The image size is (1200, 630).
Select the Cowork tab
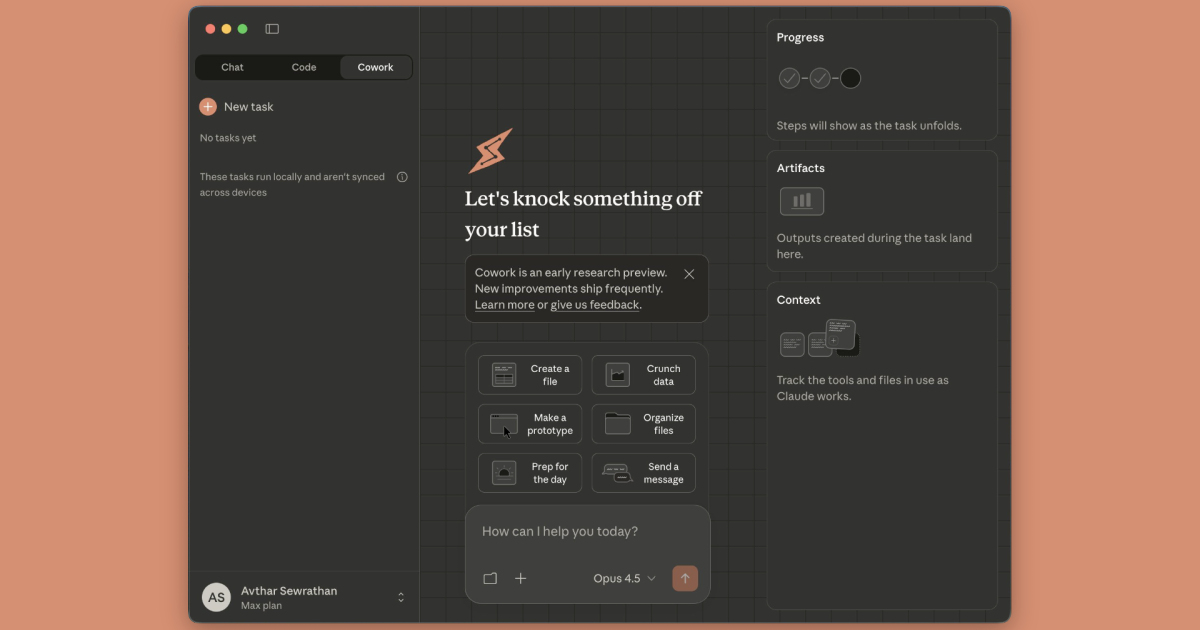click(x=376, y=67)
